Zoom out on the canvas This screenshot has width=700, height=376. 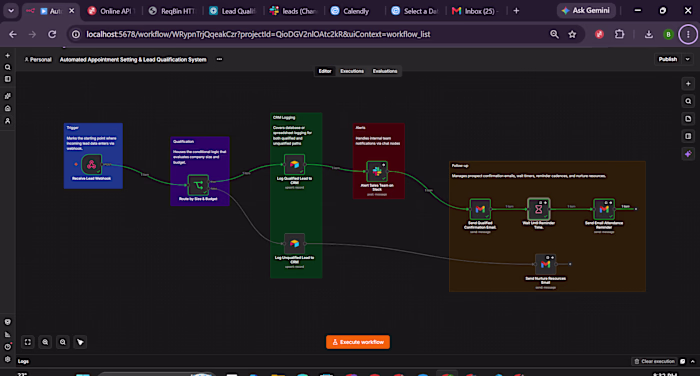[62, 342]
